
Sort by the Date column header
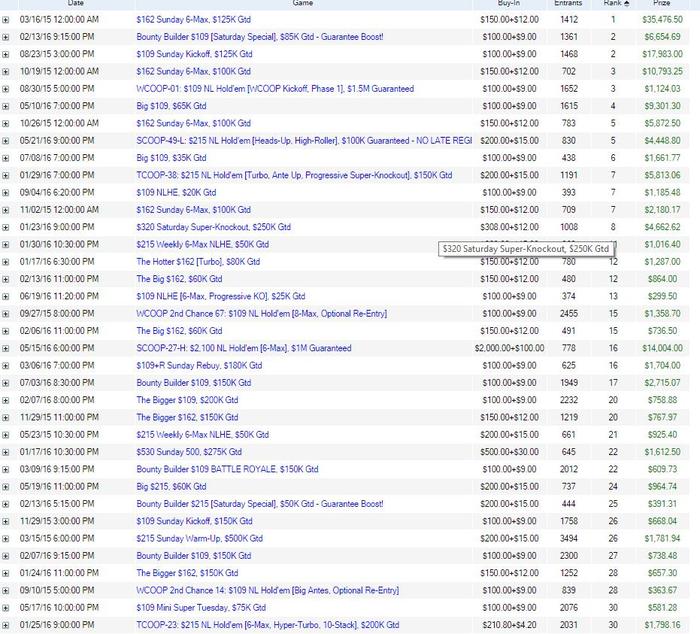(75, 3)
